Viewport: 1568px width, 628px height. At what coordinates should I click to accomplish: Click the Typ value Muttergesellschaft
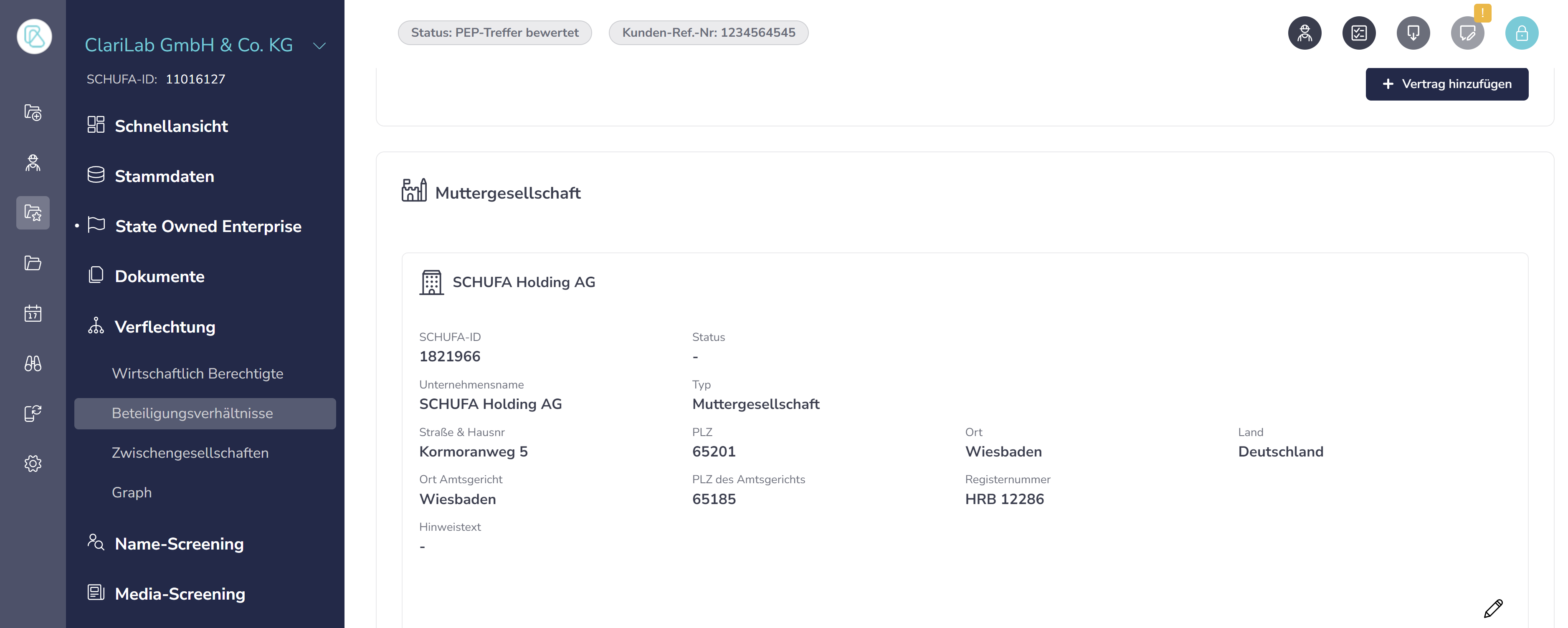point(755,404)
